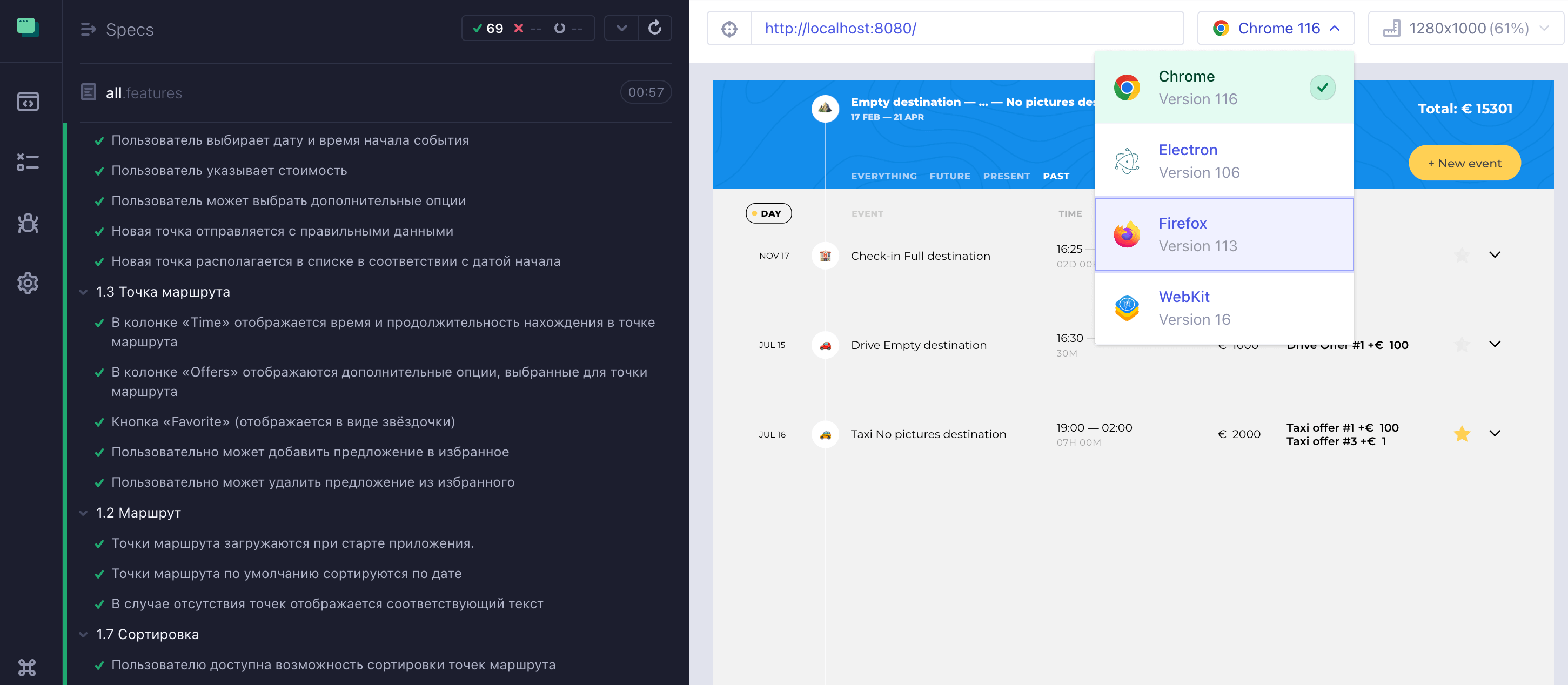Open viewport size 1280x1000 dropdown
1568x685 pixels.
tap(1468, 29)
